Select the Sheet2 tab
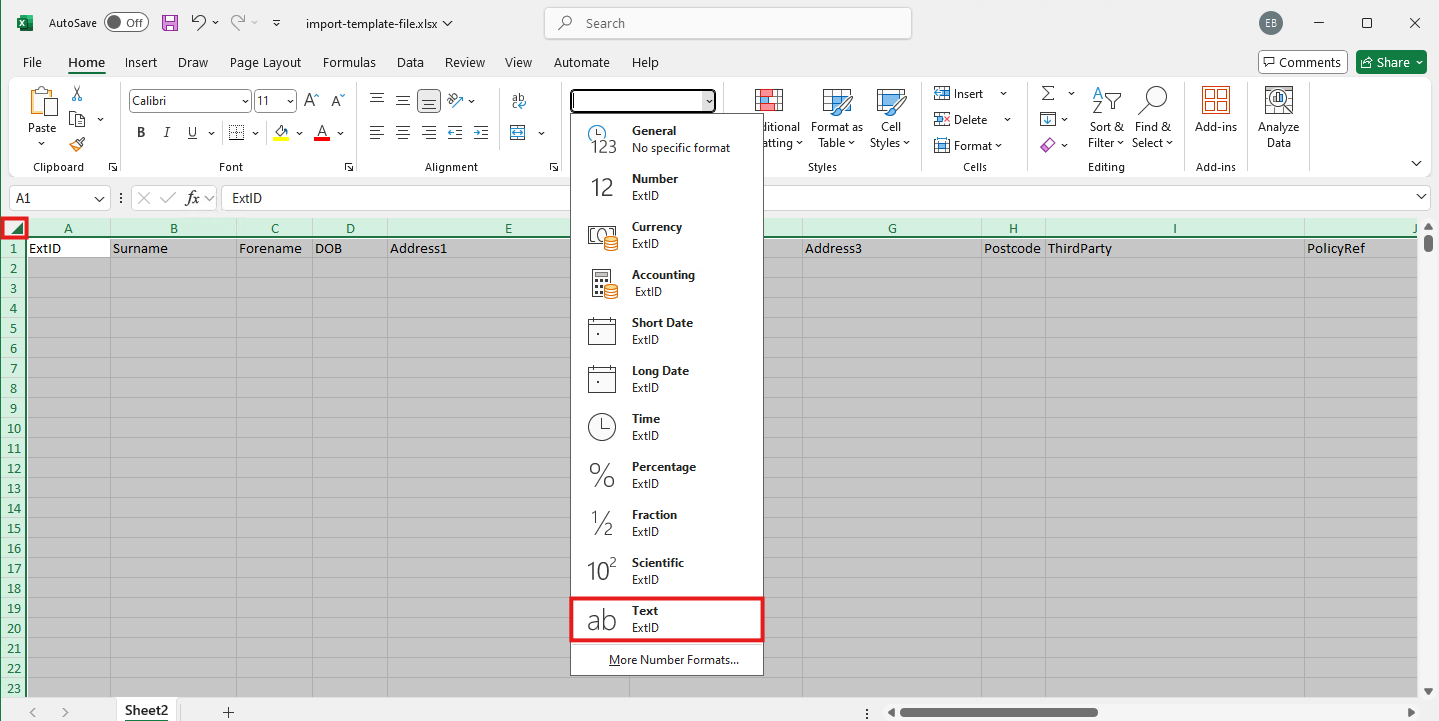The height and width of the screenshot is (721, 1439). click(146, 710)
